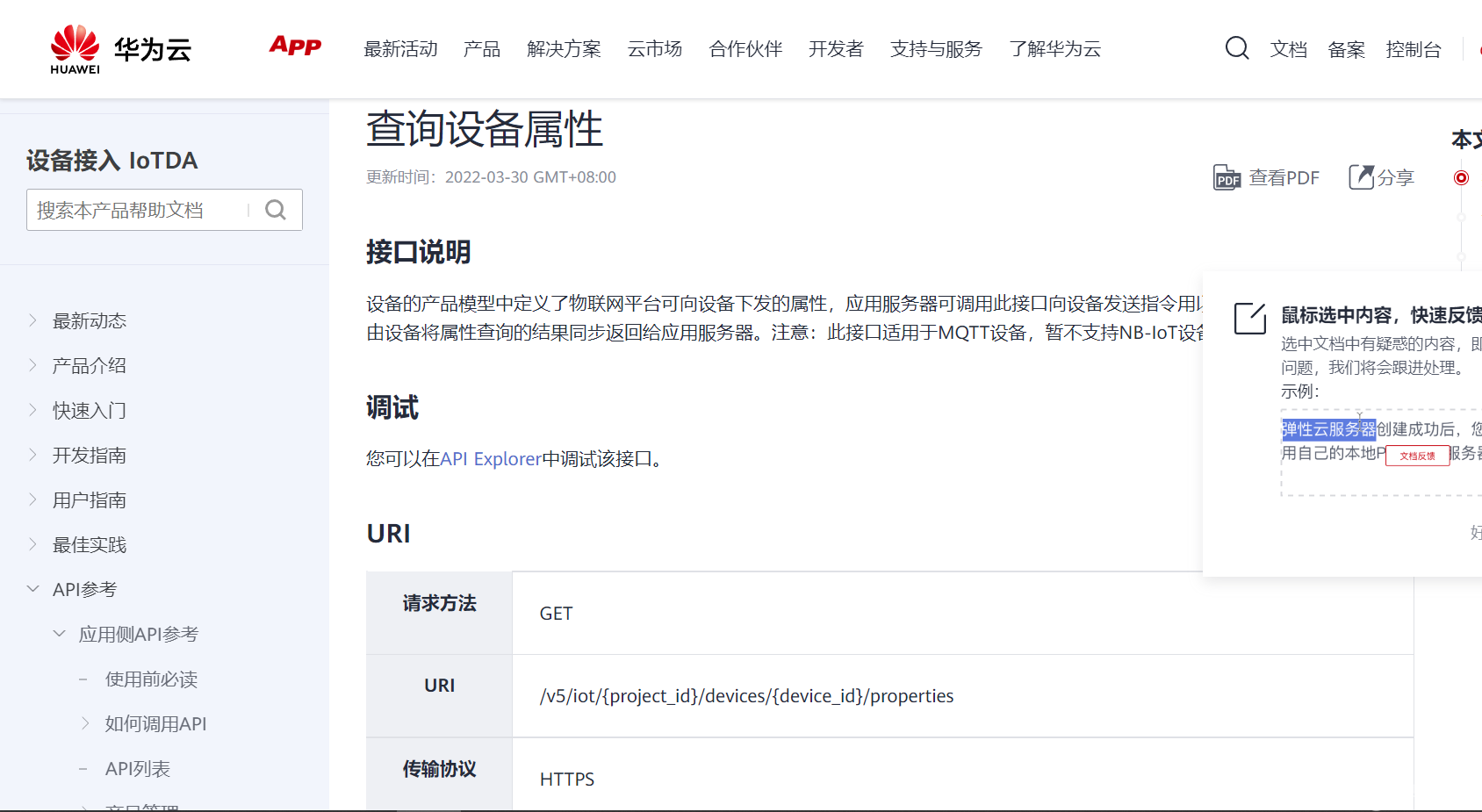This screenshot has height=812, width=1482.
Task: Click 应用侧API参考 sidebar label
Action: (x=139, y=634)
